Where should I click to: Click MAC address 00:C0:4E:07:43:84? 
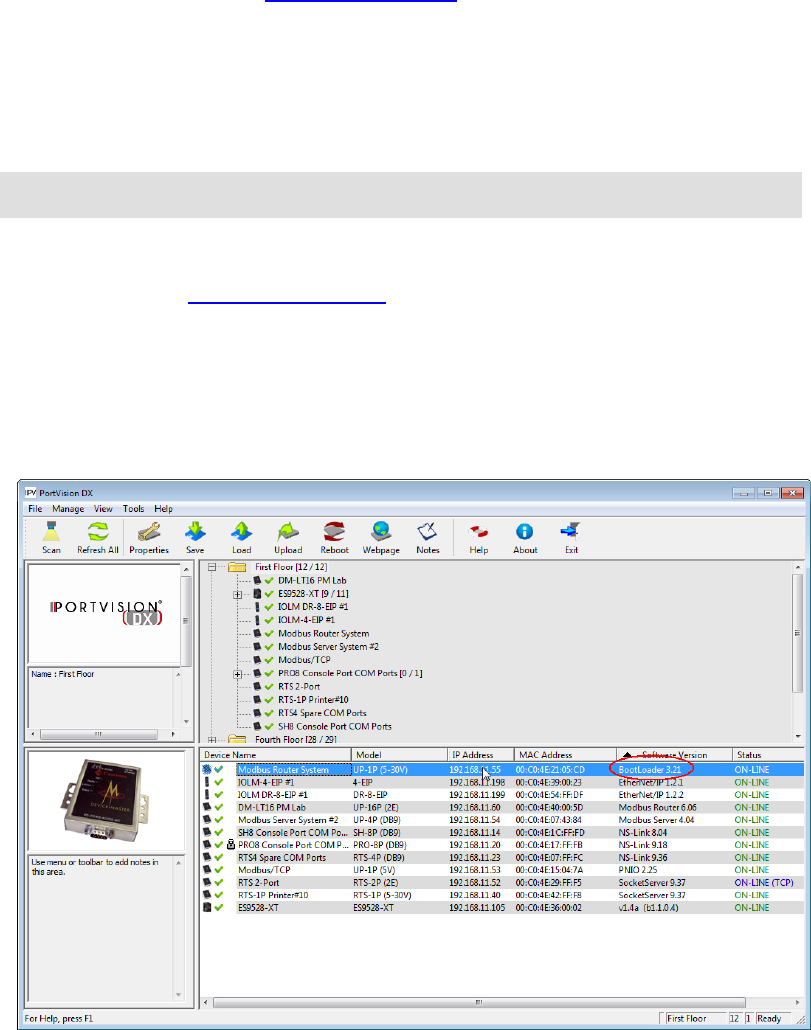(549, 820)
